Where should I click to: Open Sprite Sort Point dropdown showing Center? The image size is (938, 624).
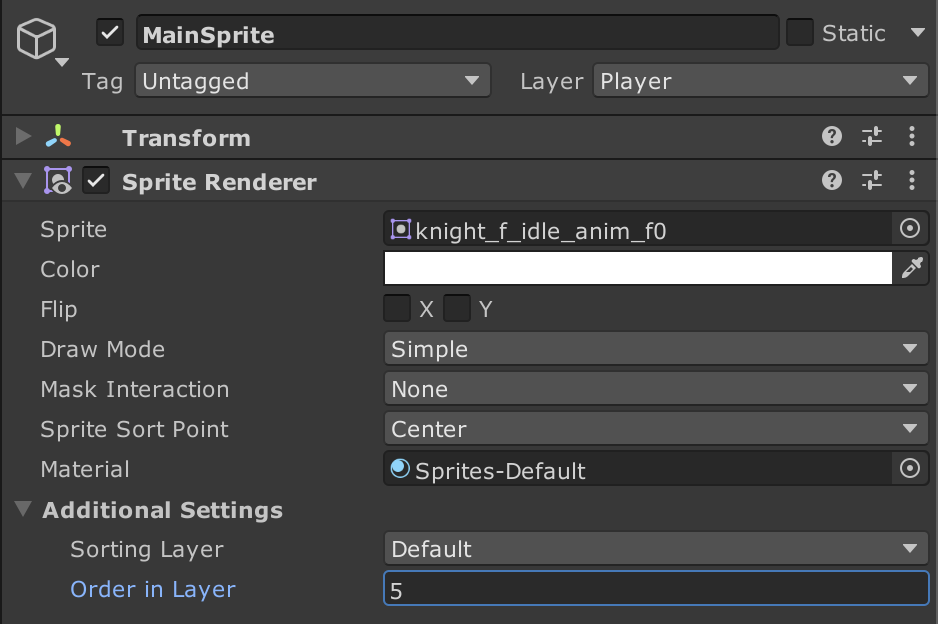[x=656, y=428]
